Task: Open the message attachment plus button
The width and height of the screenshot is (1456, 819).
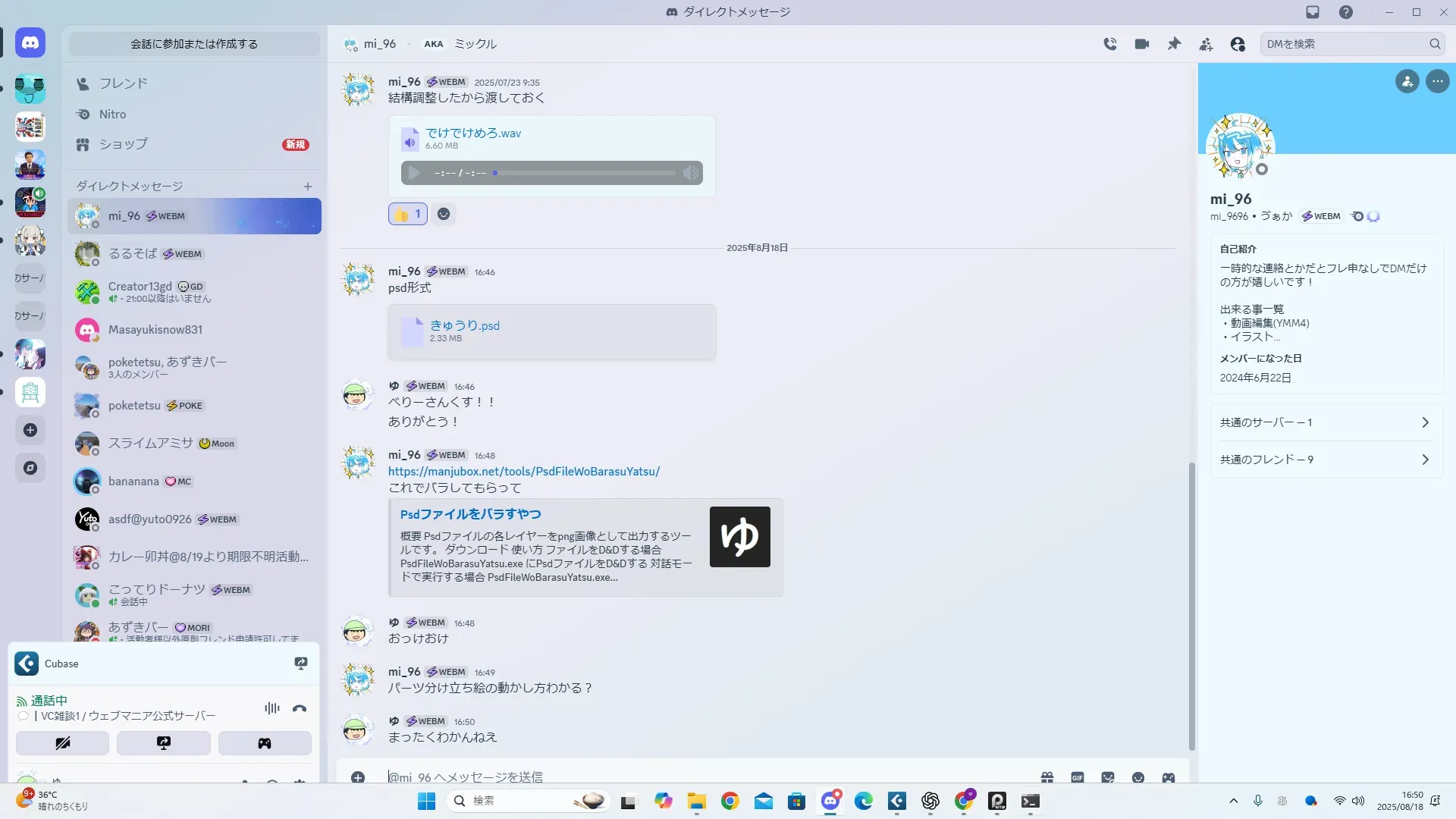Action: tap(358, 777)
